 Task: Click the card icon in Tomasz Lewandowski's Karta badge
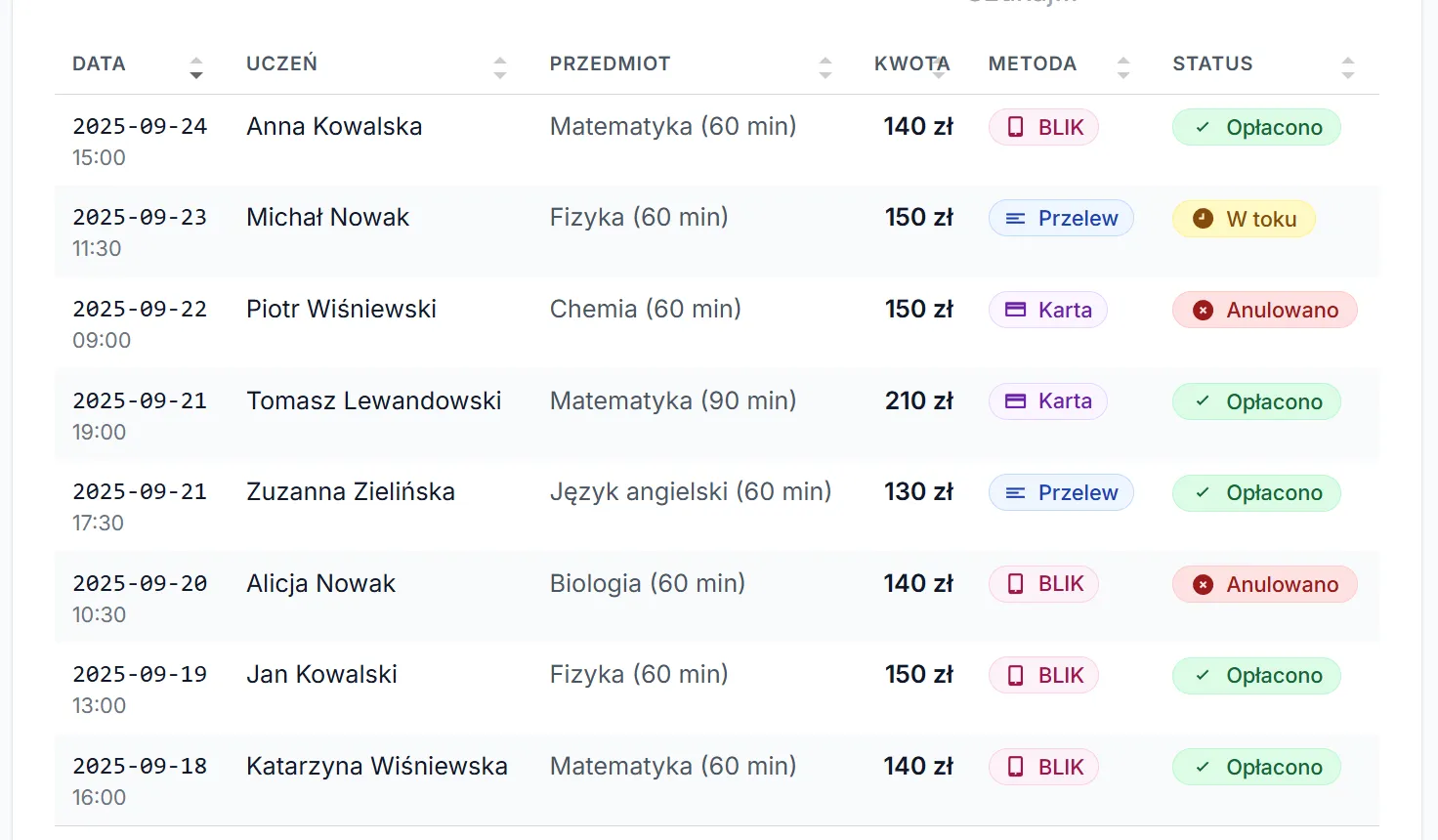click(x=1018, y=400)
